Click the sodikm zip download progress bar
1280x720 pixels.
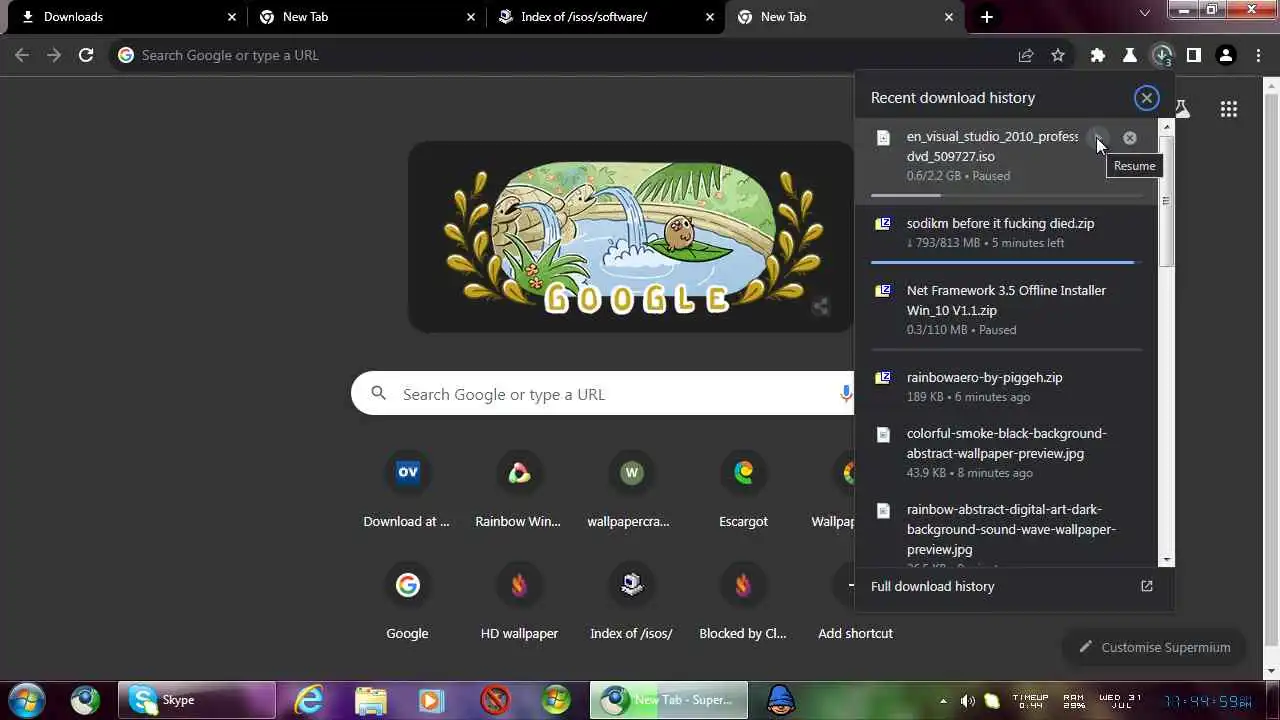coord(1006,262)
